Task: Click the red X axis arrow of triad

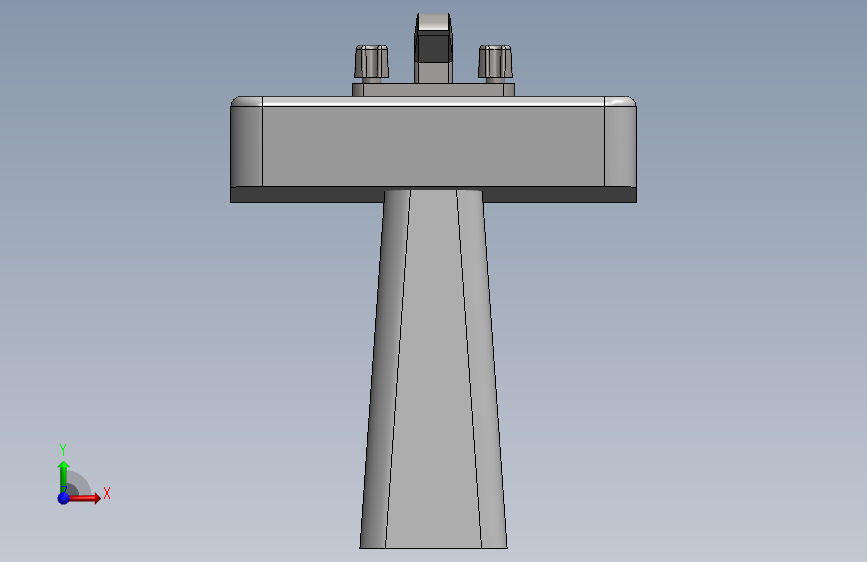Action: (85, 498)
